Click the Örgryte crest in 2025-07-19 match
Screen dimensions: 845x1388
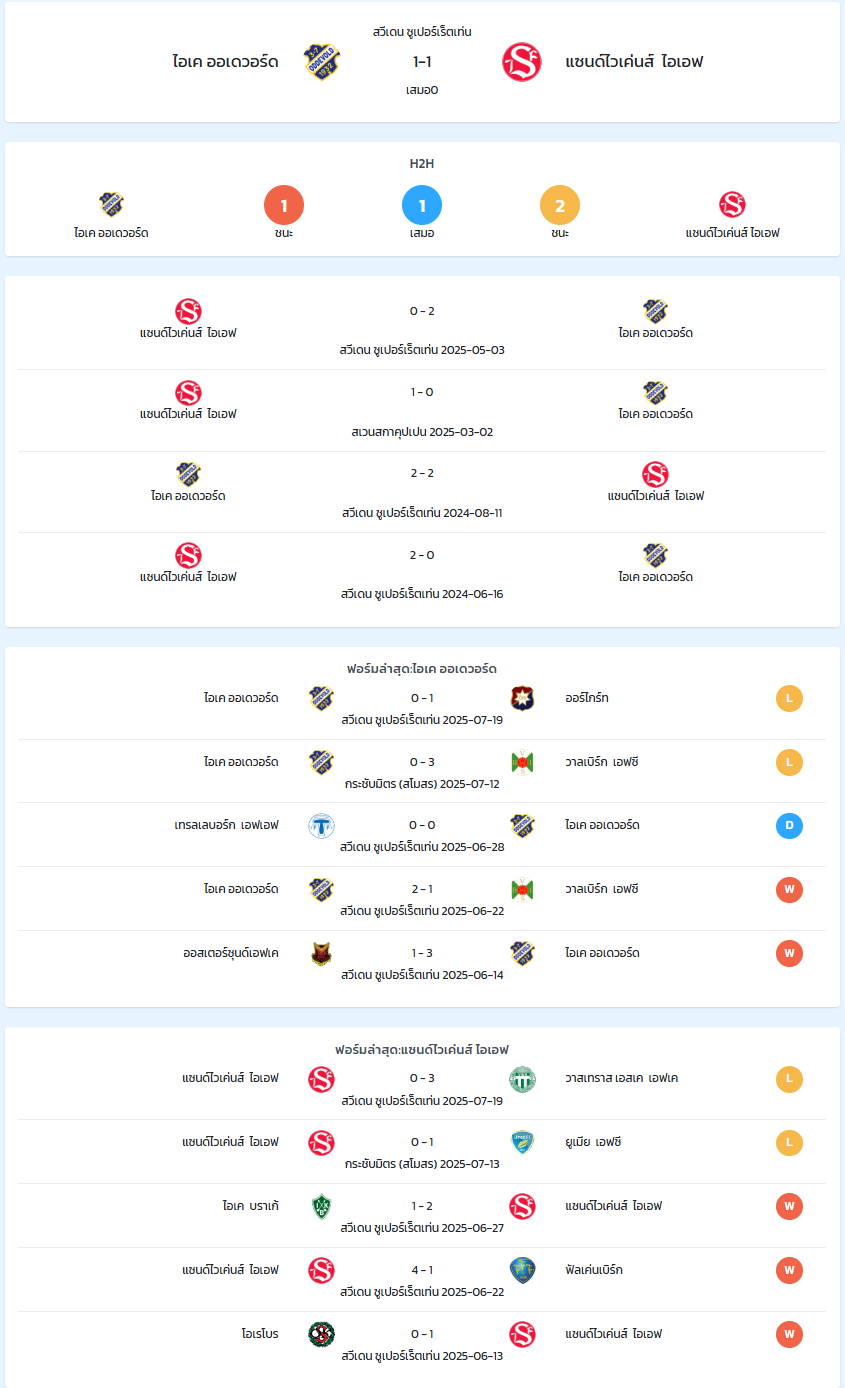(522, 698)
